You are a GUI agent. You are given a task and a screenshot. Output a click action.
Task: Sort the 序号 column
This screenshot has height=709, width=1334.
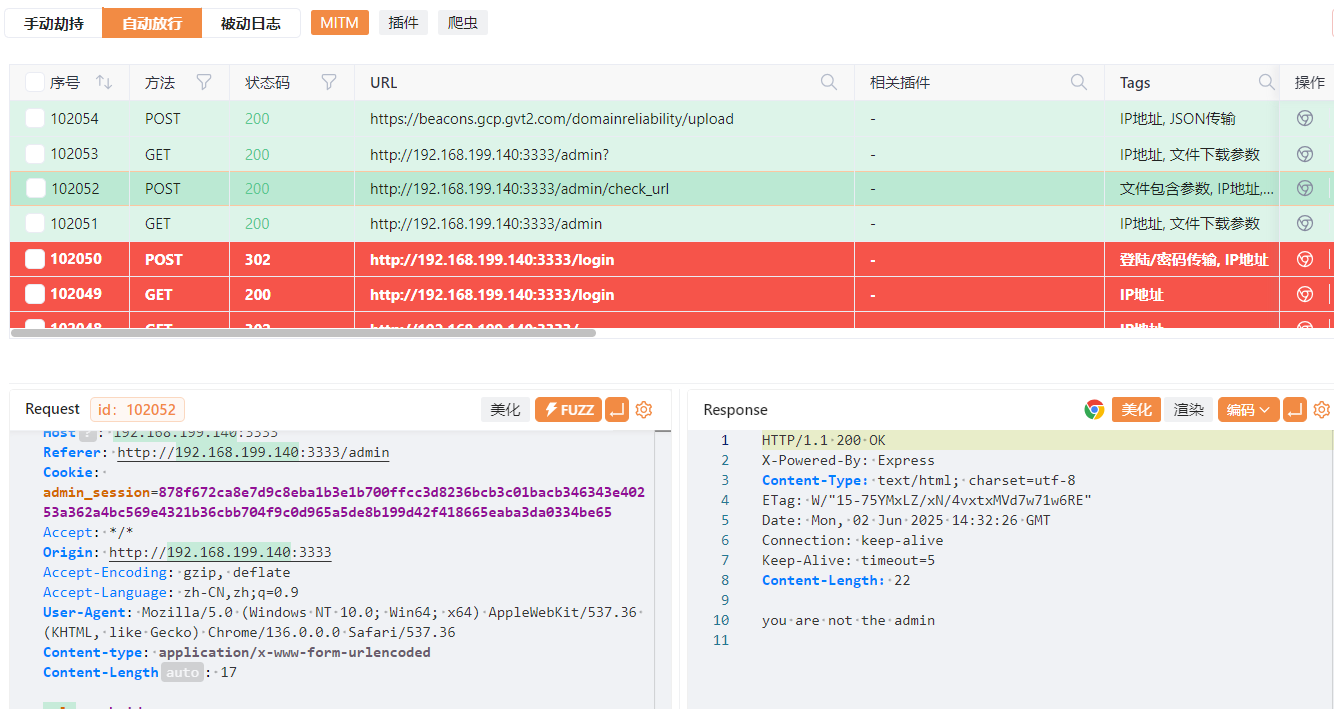coord(104,83)
